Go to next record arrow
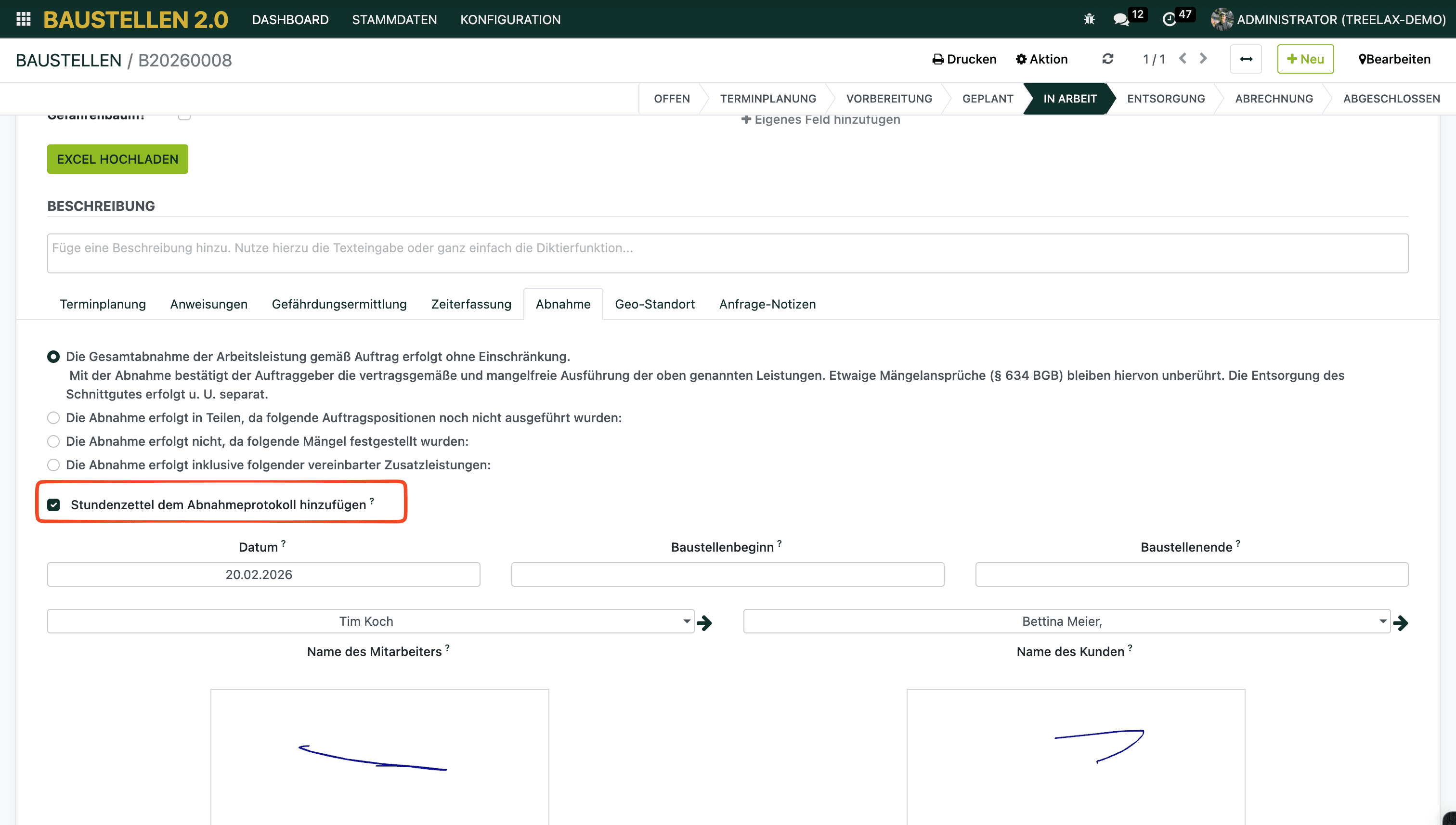This screenshot has height=825, width=1456. [1203, 59]
